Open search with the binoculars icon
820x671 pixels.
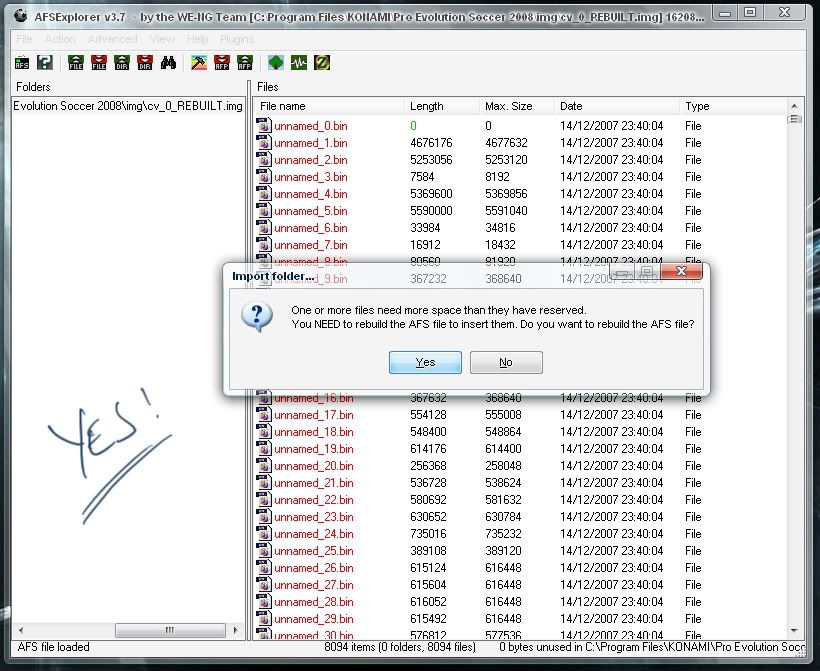tap(168, 63)
